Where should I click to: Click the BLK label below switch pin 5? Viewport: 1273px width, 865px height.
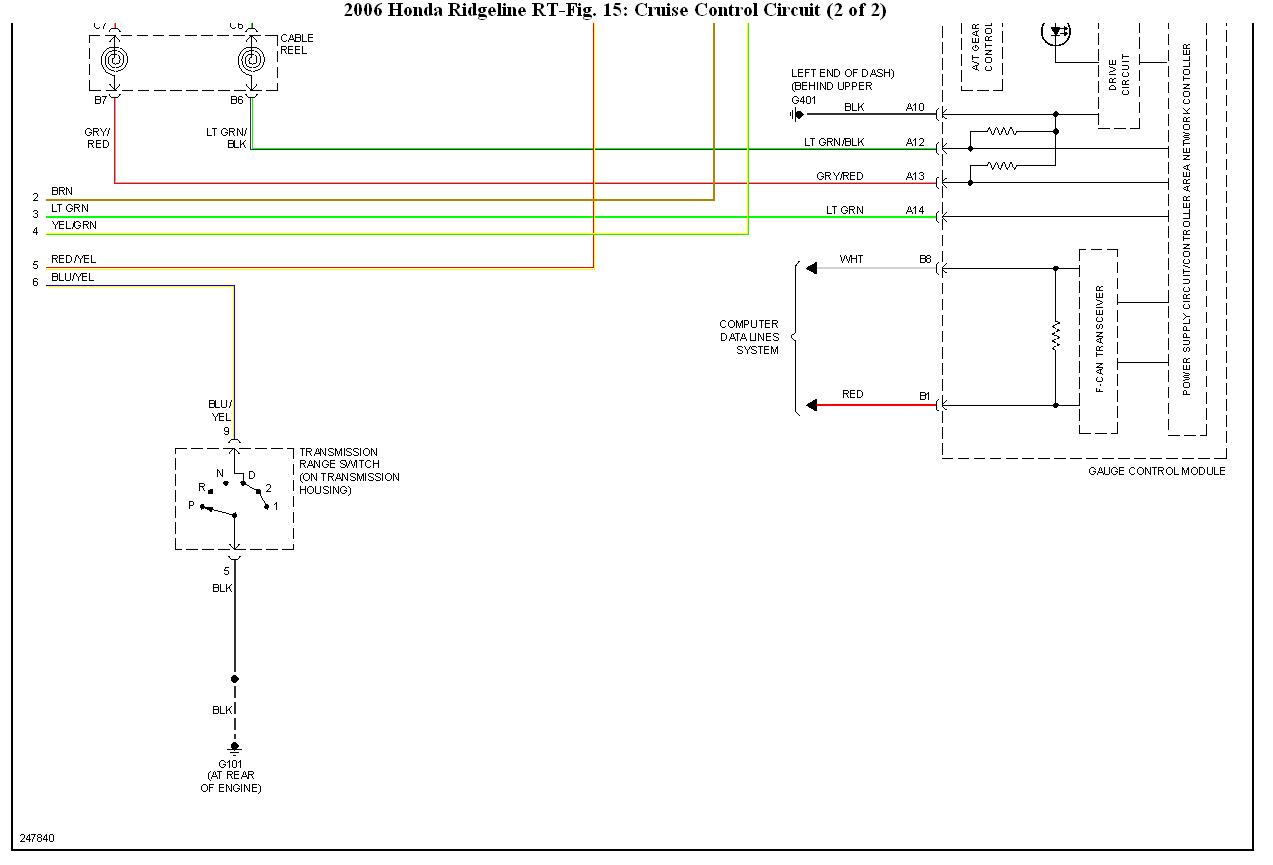[x=222, y=588]
